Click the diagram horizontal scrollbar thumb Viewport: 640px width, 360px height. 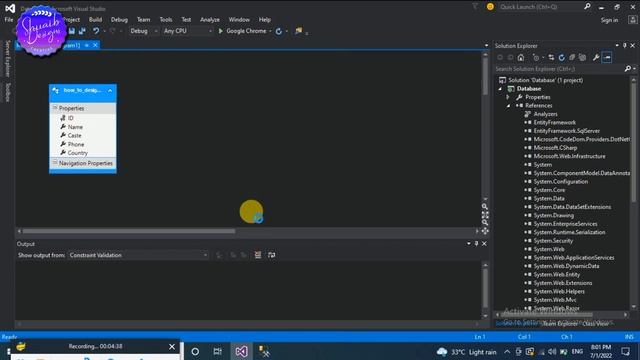129,231
